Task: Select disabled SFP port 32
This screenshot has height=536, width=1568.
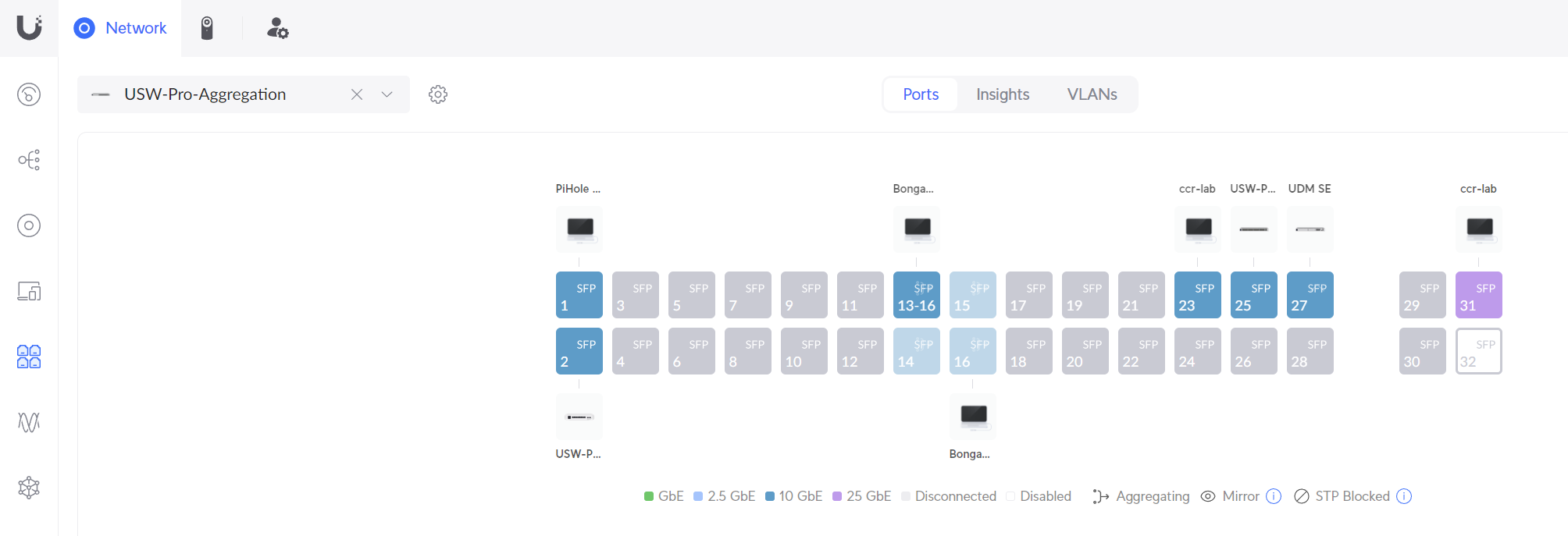Action: point(1478,351)
